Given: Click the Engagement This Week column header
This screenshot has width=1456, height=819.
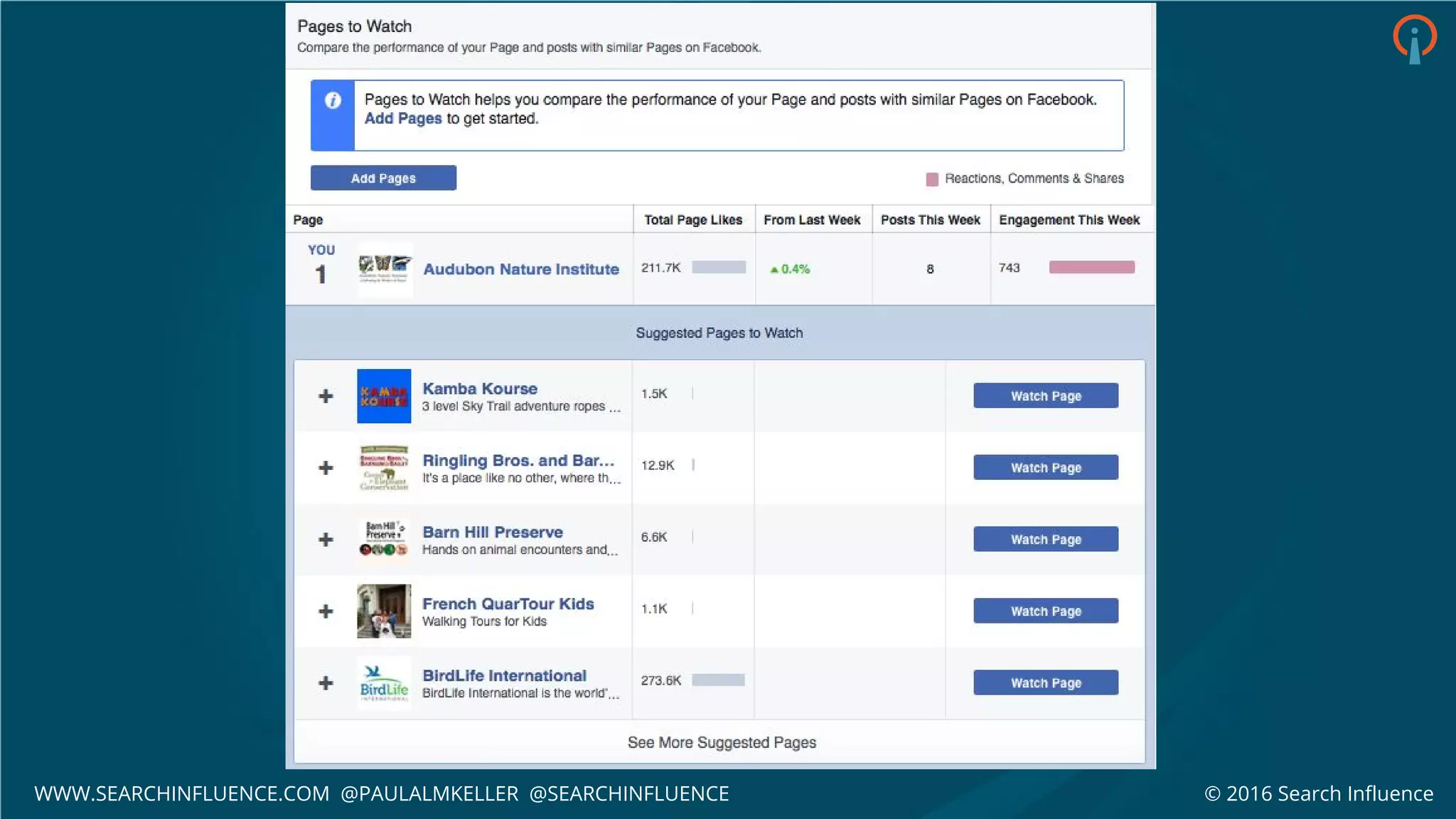Looking at the screenshot, I should click(x=1069, y=220).
